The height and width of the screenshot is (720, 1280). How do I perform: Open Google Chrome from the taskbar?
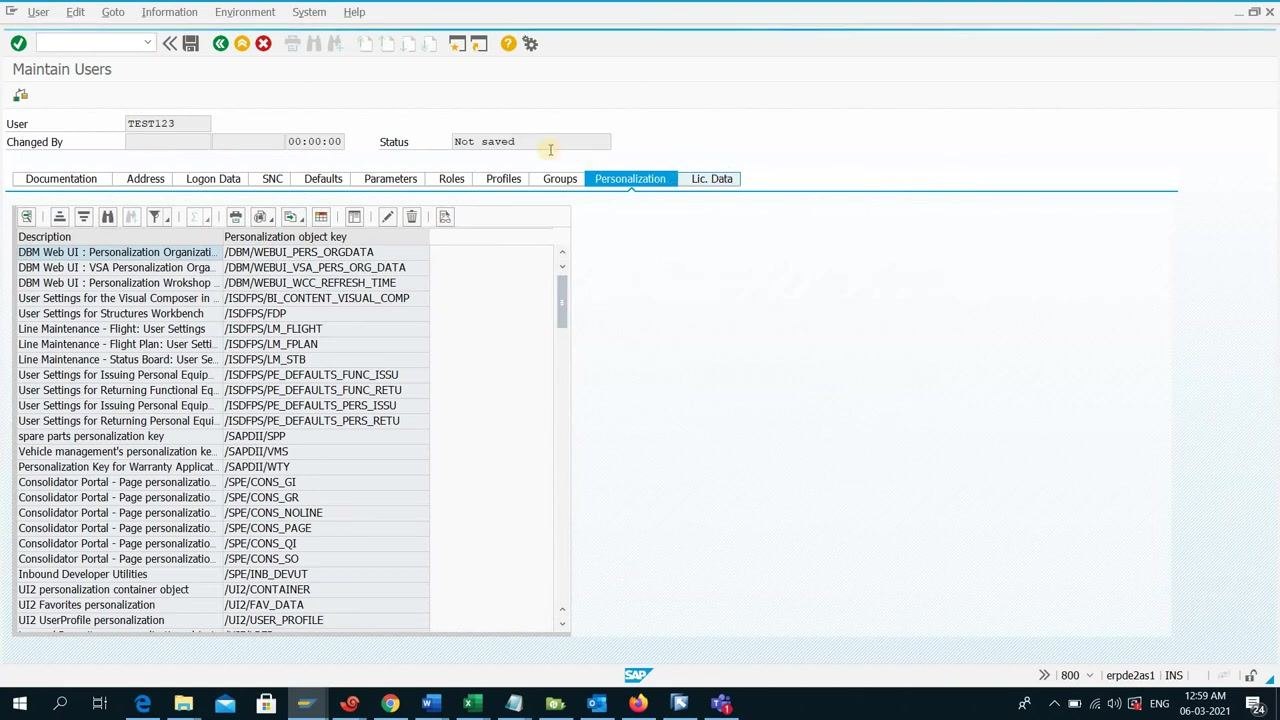point(390,704)
